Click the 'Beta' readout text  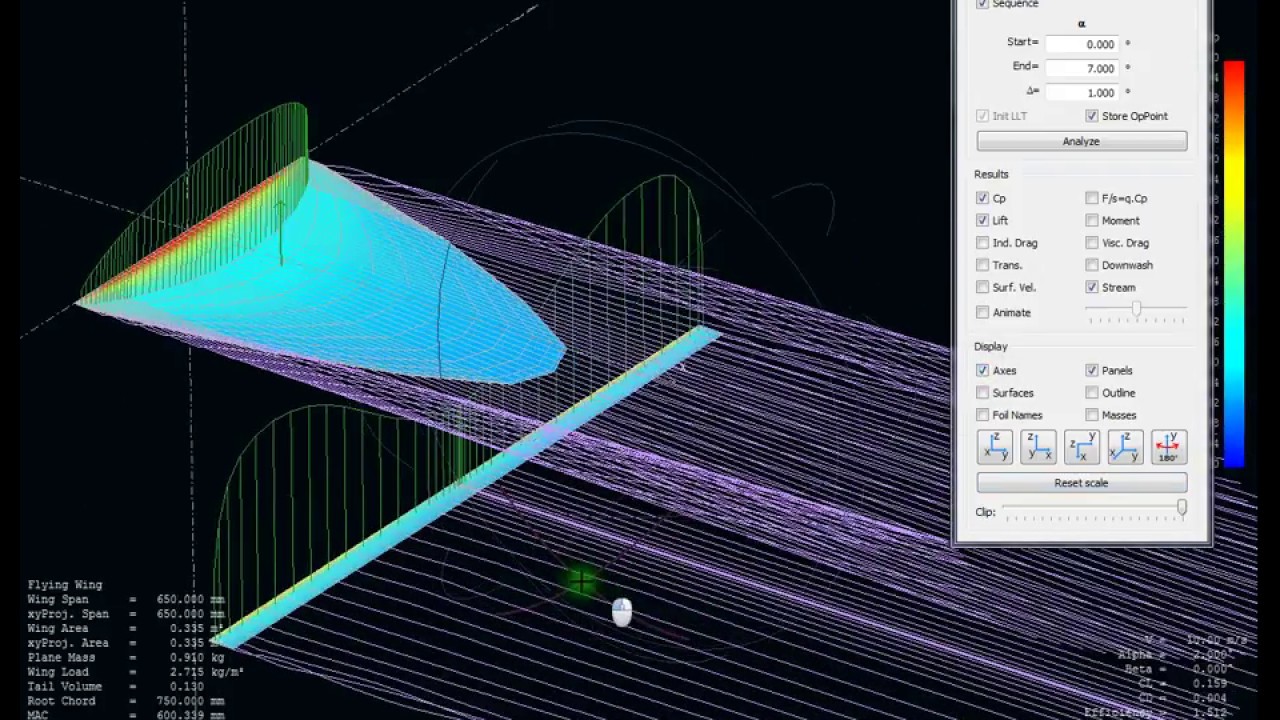click(x=1178, y=669)
